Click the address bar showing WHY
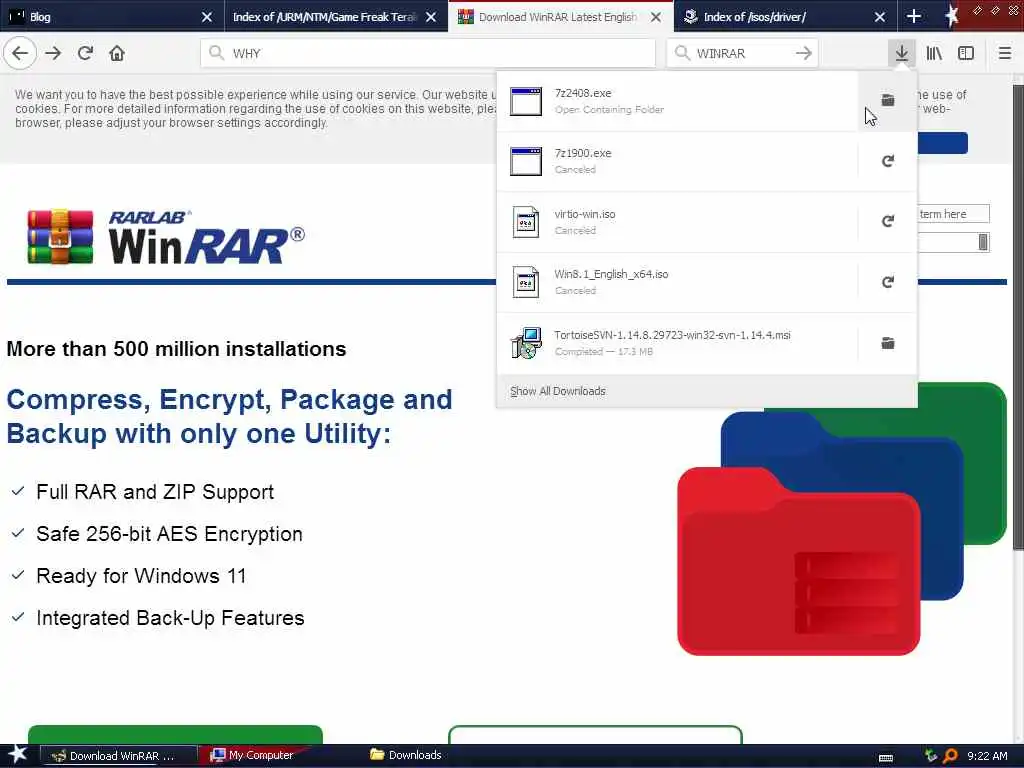The width and height of the screenshot is (1024, 768). point(428,53)
